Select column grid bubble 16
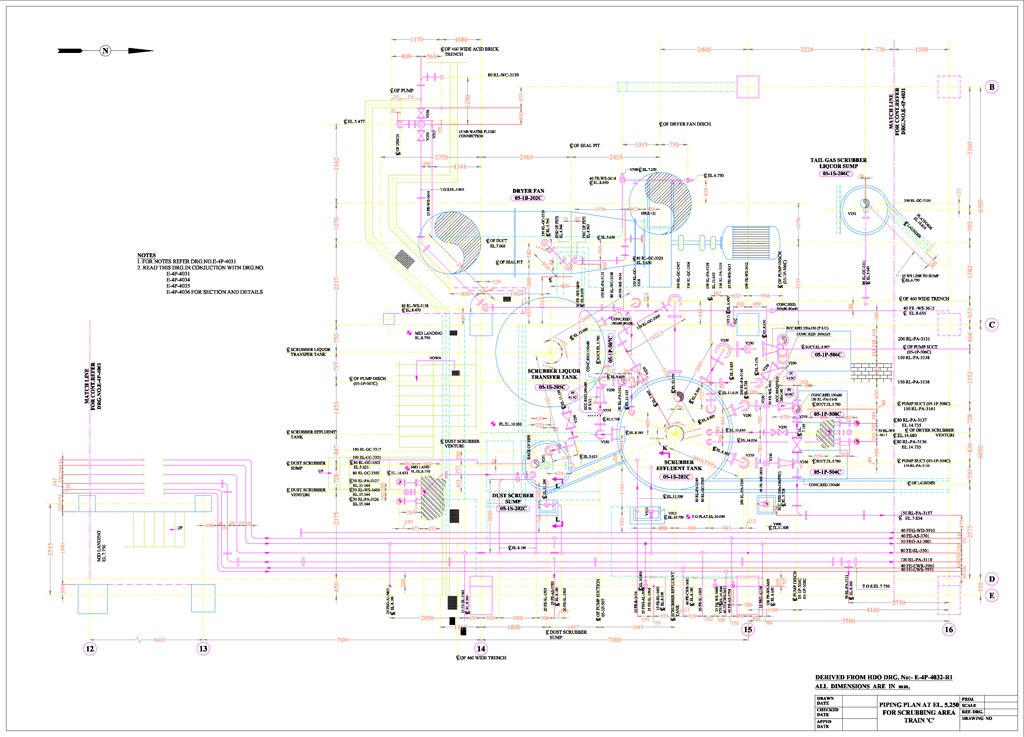The width and height of the screenshot is (1024, 737). [x=948, y=629]
